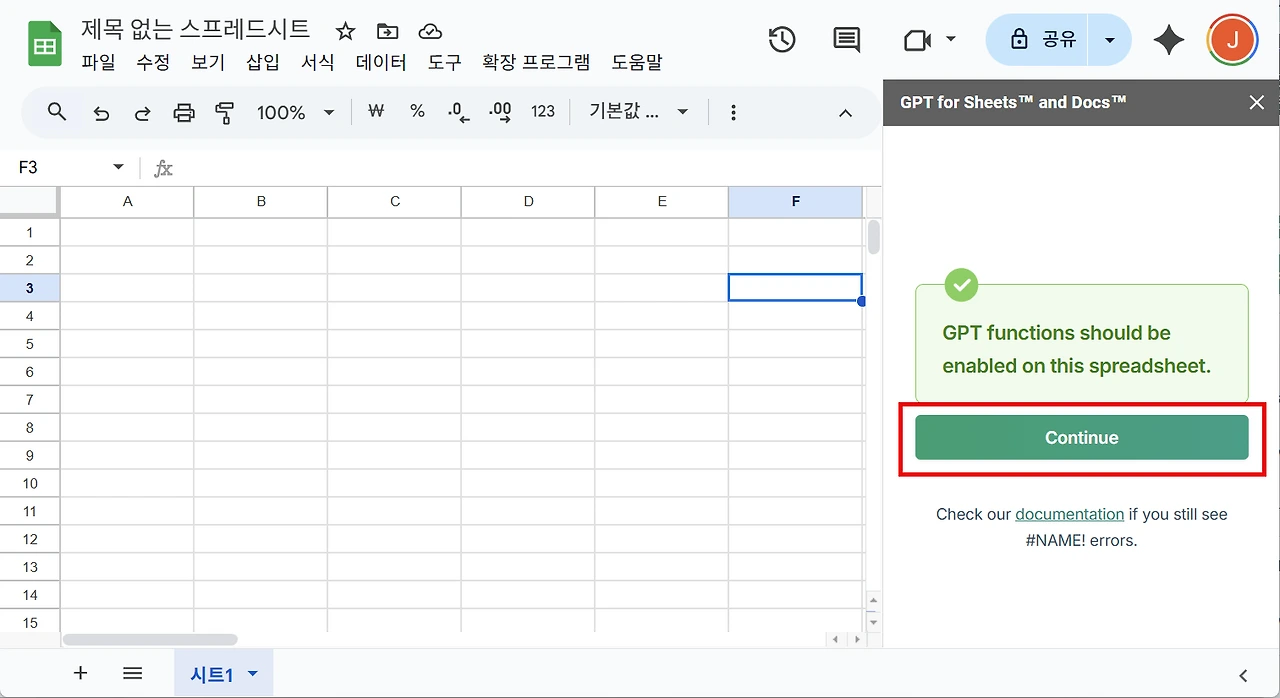Open the 데이터 menu

(381, 62)
